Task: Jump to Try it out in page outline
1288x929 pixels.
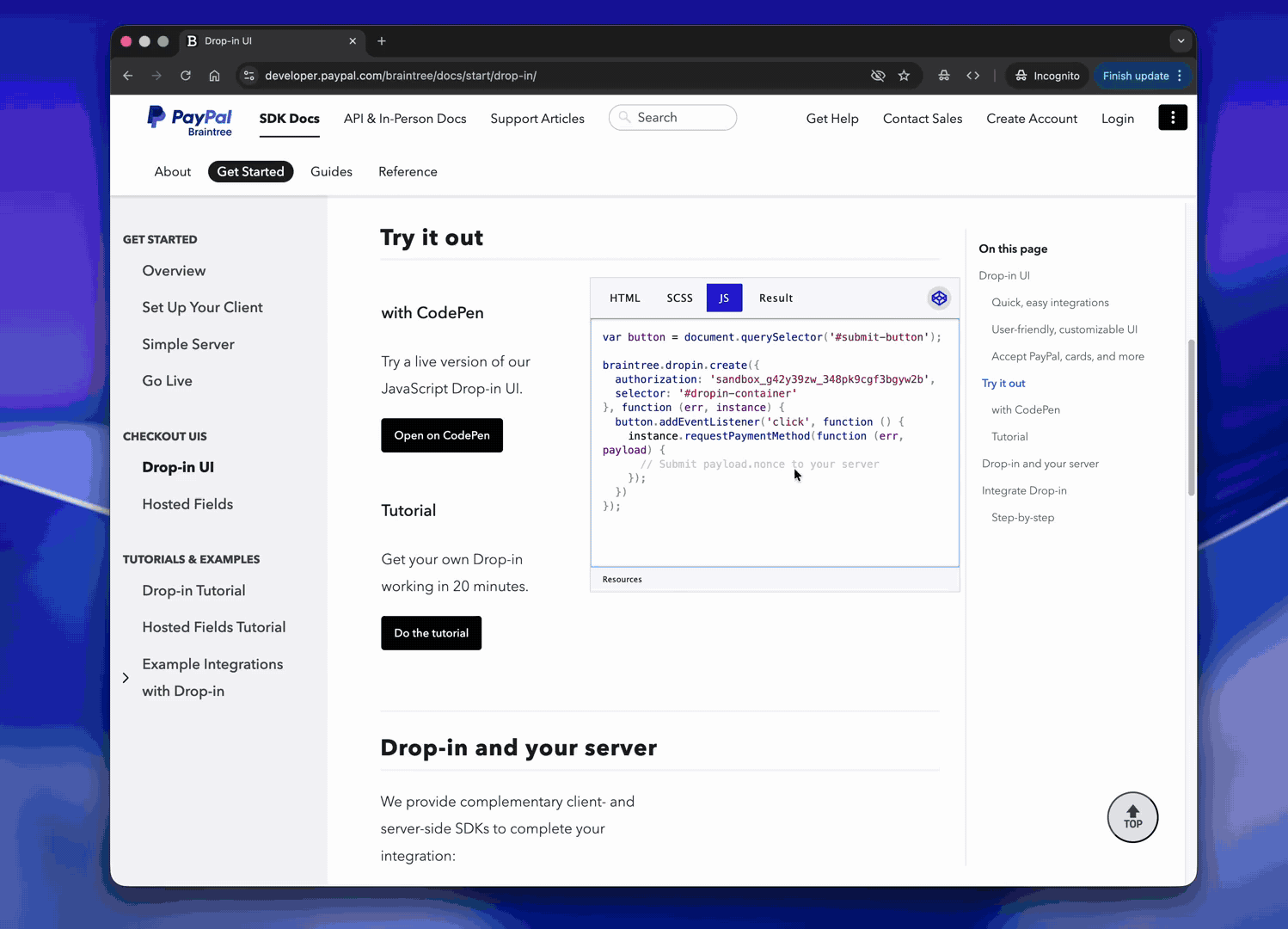Action: click(x=1003, y=384)
